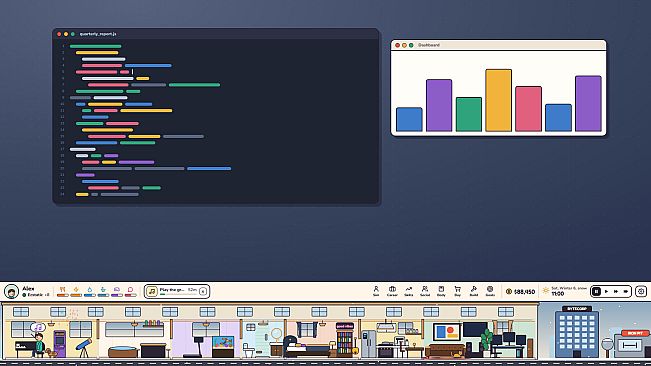The width and height of the screenshot is (651, 366).
Task: Click the settings gear in the toolbar
Action: click(641, 291)
